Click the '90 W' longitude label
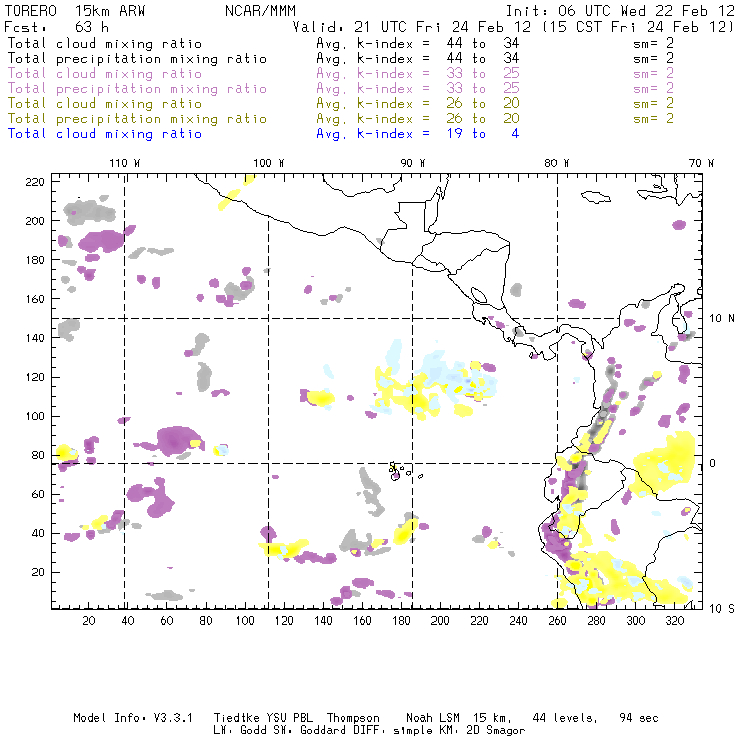This screenshot has height=740, width=740. point(412,163)
